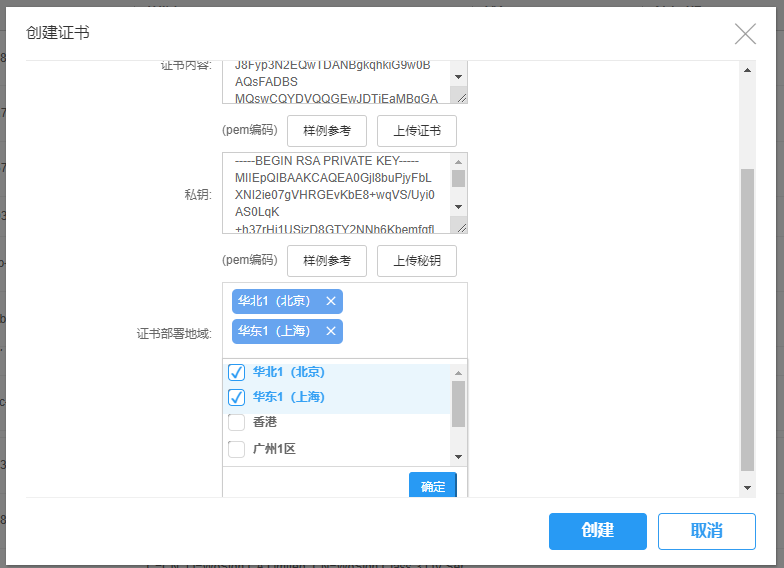The height and width of the screenshot is (568, 784).
Task: Click the region list scrollbar thumb
Action: tap(458, 404)
